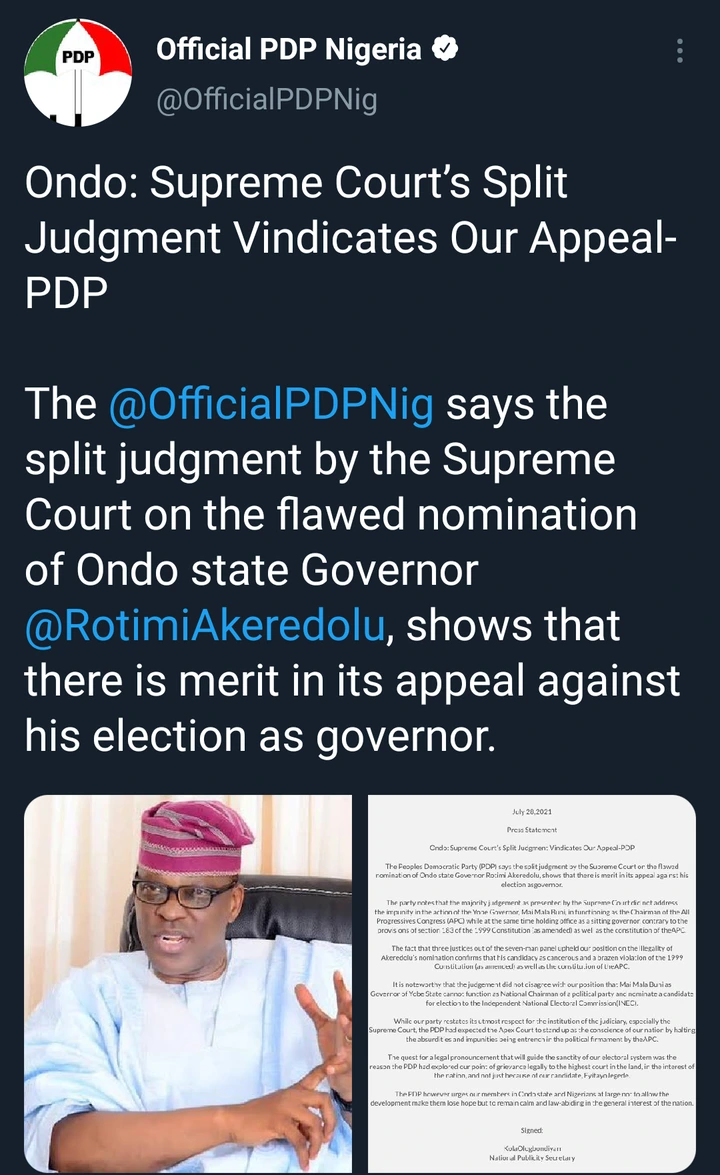The image size is (720, 1175).
Task: Open the @RotimiAkeredolu mention link
Action: pyautogui.click(x=204, y=624)
